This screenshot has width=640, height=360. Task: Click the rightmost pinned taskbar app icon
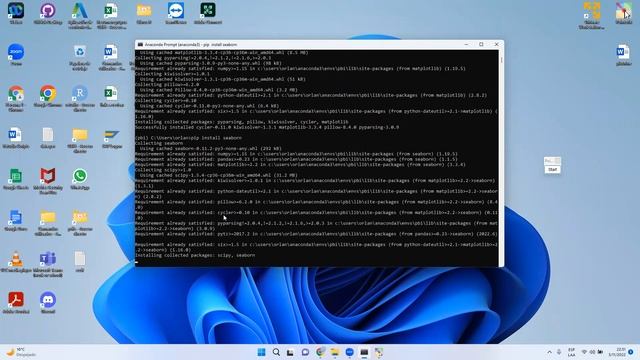tap(379, 352)
